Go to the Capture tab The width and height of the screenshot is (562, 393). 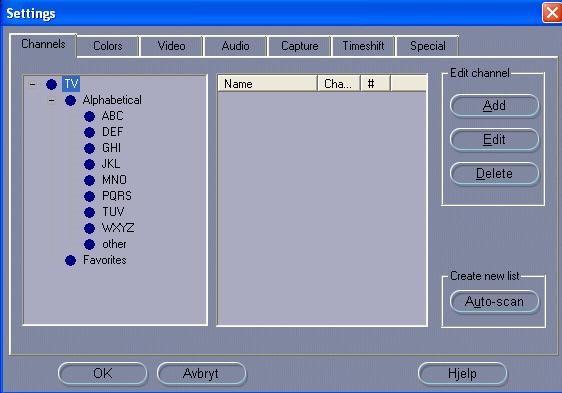pyautogui.click(x=300, y=46)
